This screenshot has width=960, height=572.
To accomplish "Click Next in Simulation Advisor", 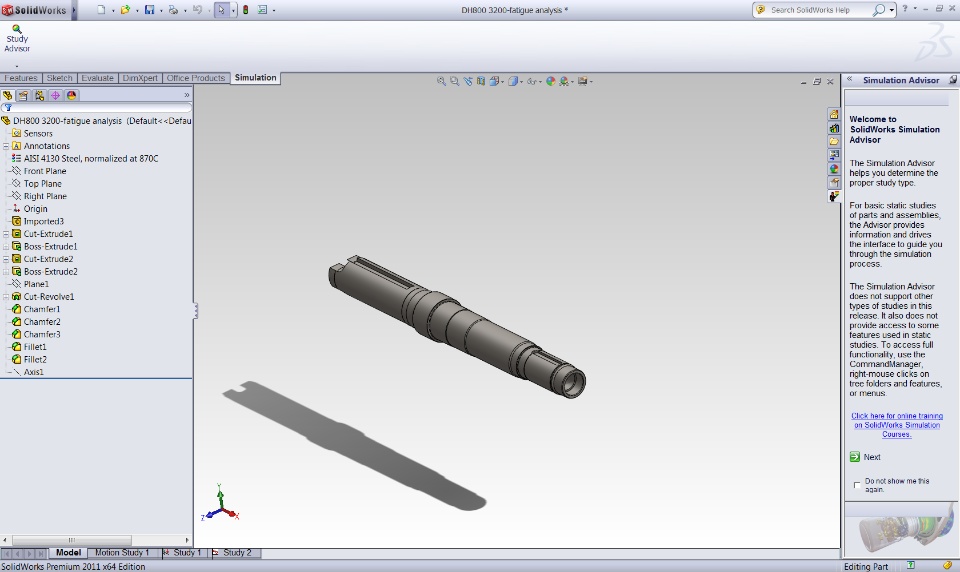I will tap(865, 457).
